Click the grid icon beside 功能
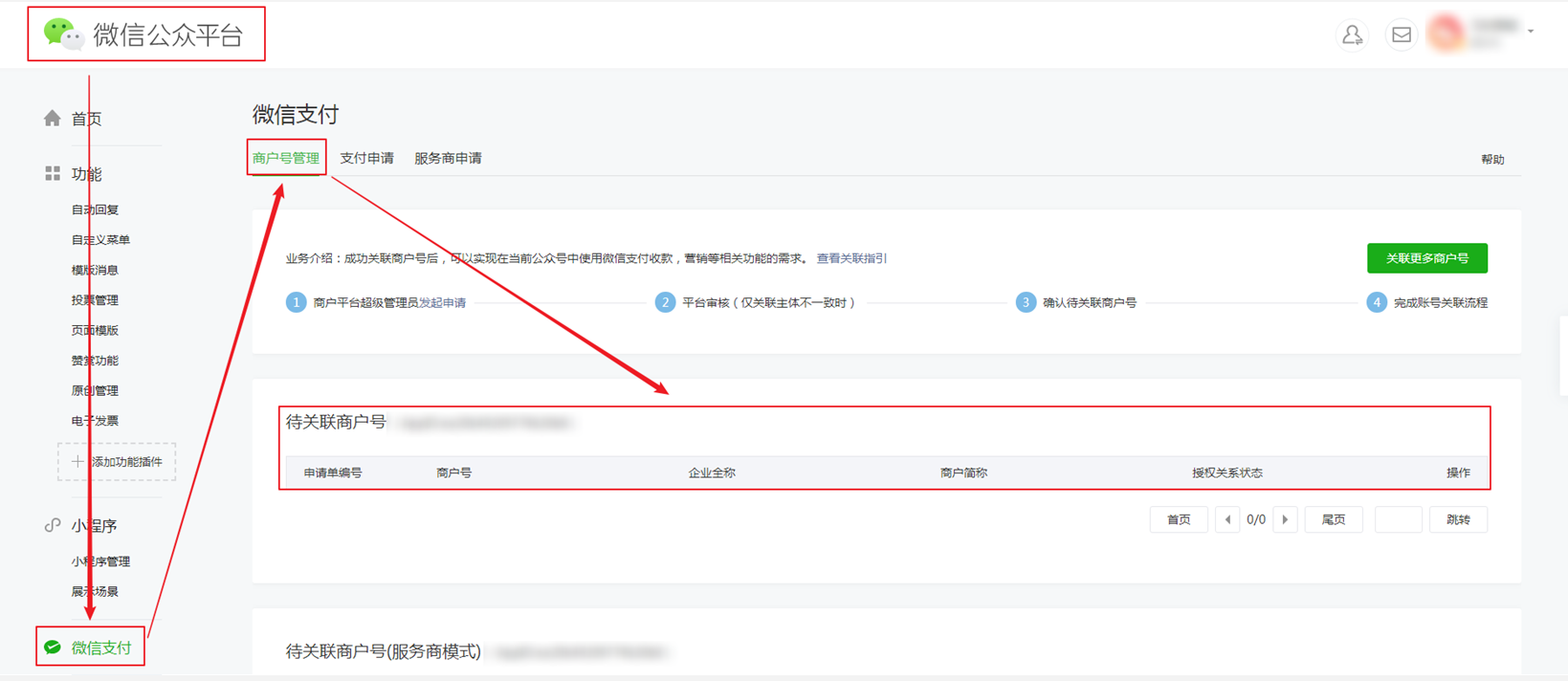 click(x=53, y=173)
